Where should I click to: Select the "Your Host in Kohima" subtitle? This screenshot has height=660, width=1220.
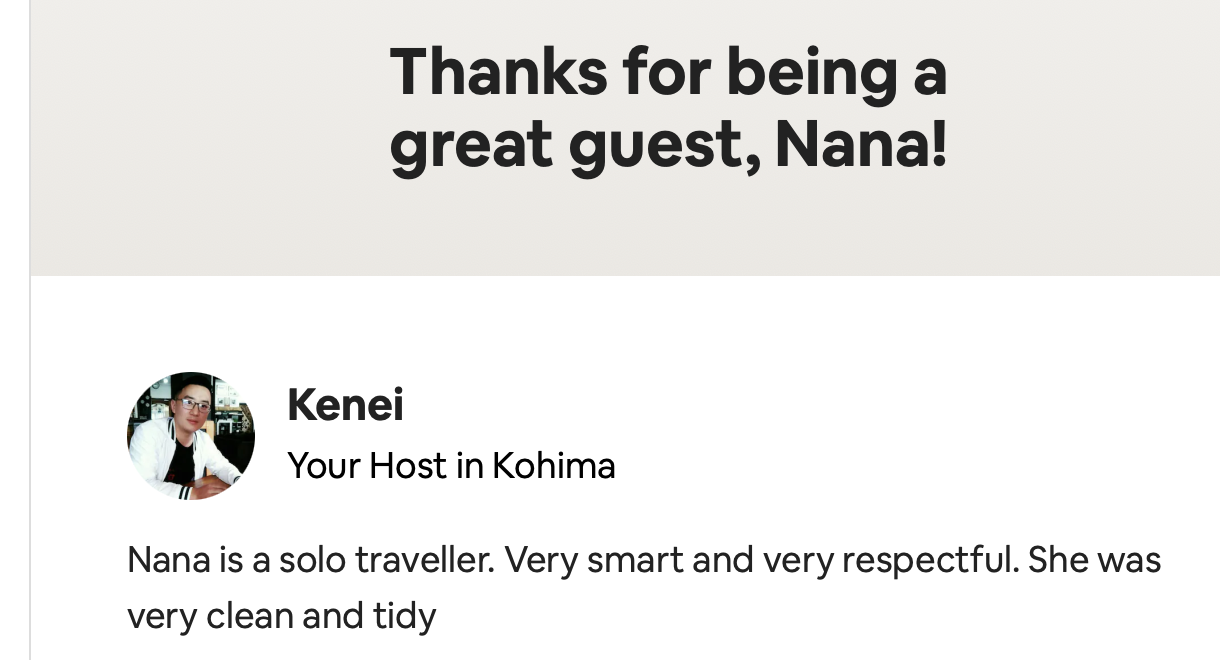click(451, 466)
